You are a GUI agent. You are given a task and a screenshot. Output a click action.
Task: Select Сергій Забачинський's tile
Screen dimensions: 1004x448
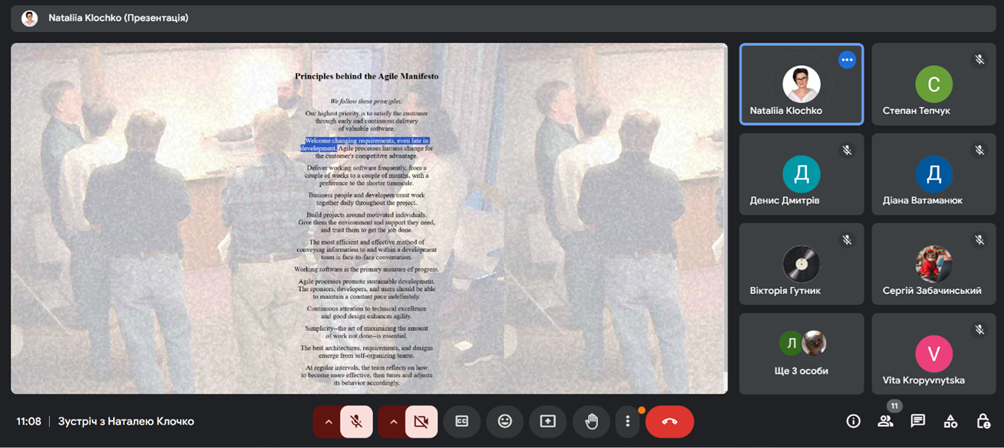[934, 264]
